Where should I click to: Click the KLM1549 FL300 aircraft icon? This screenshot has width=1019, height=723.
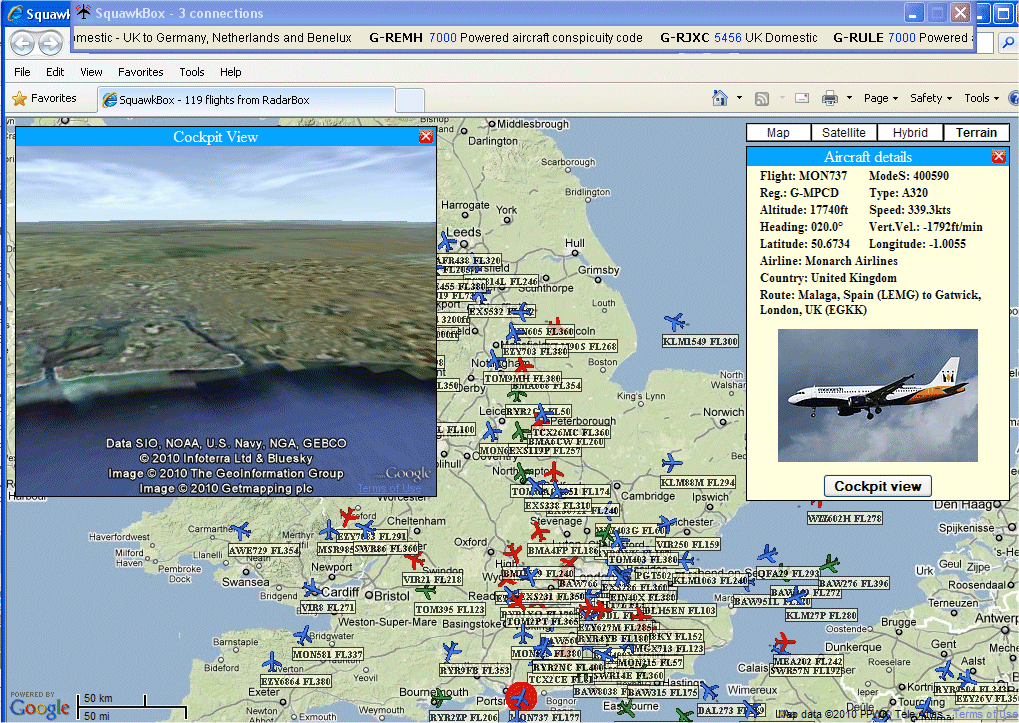[x=675, y=322]
